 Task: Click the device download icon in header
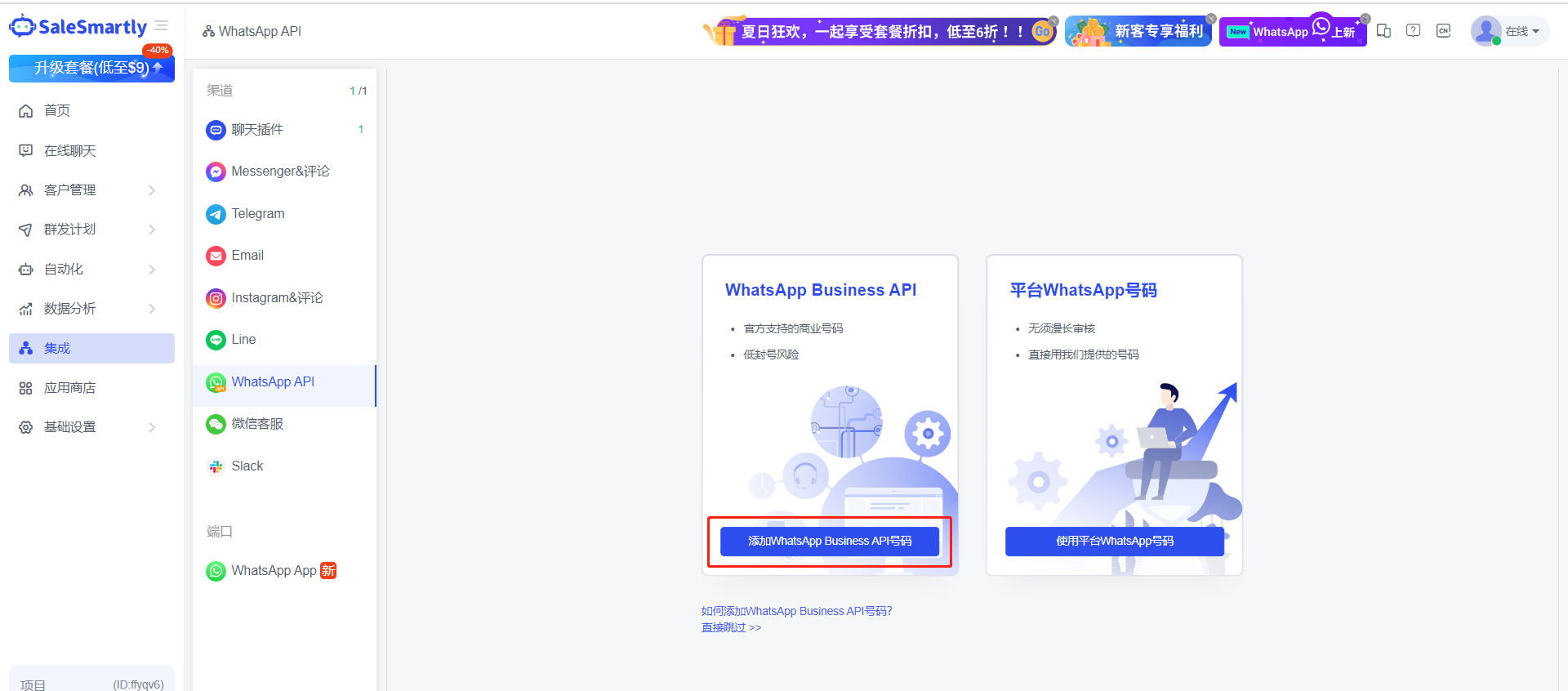point(1383,31)
